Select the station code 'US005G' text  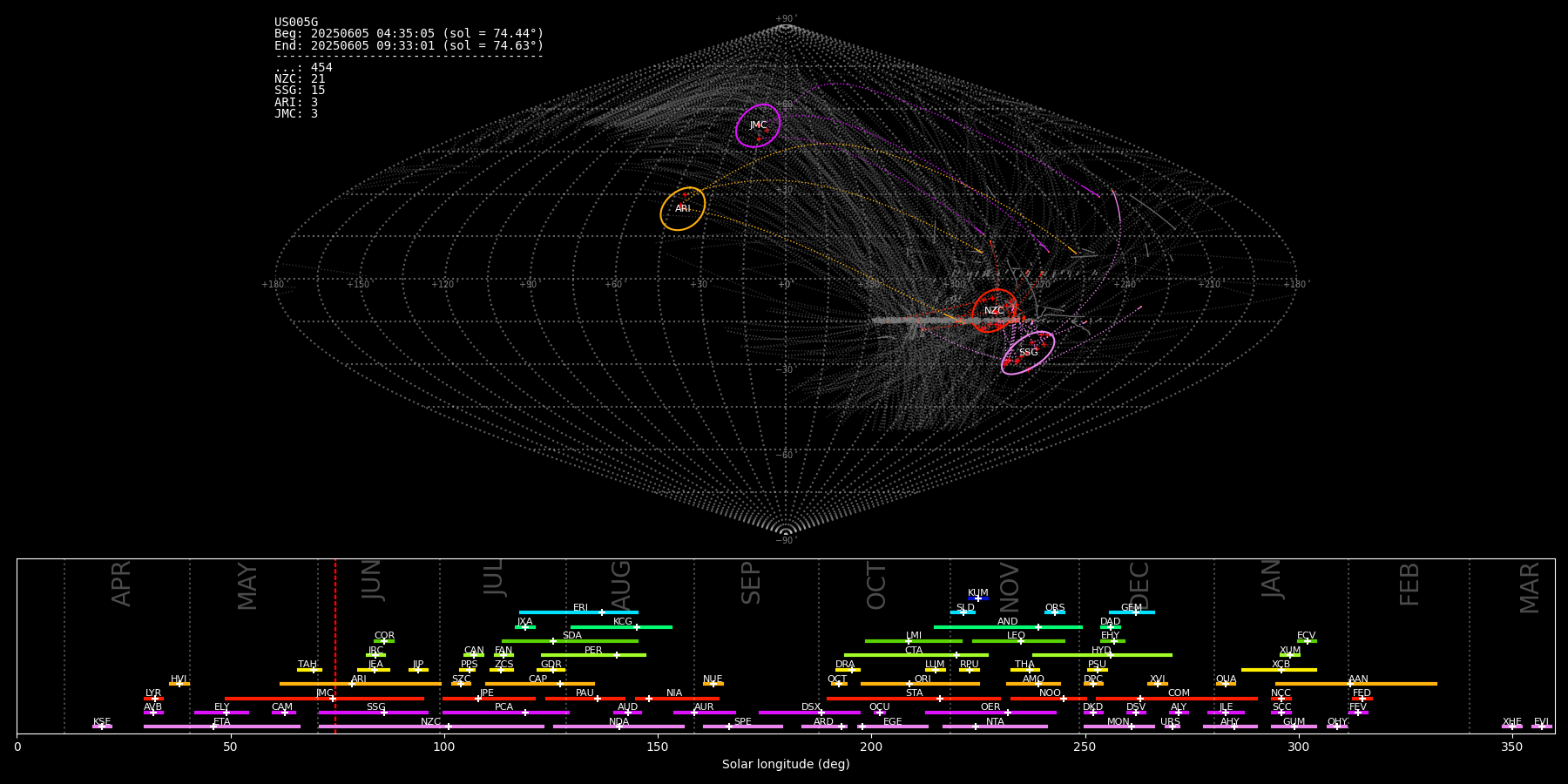296,23
